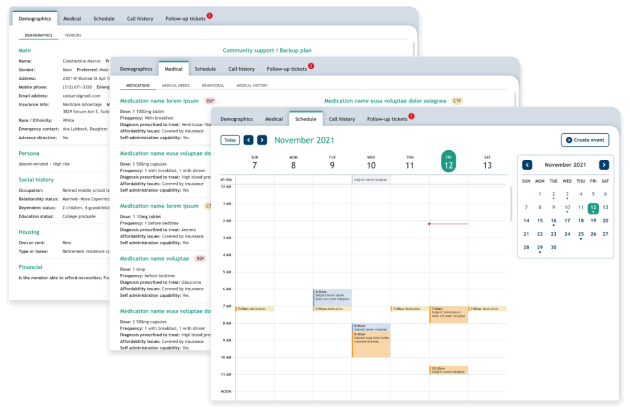Screen dimensions: 630x413
Task: Open Saturday 7:00am Medication event
Action: click(x=488, y=309)
